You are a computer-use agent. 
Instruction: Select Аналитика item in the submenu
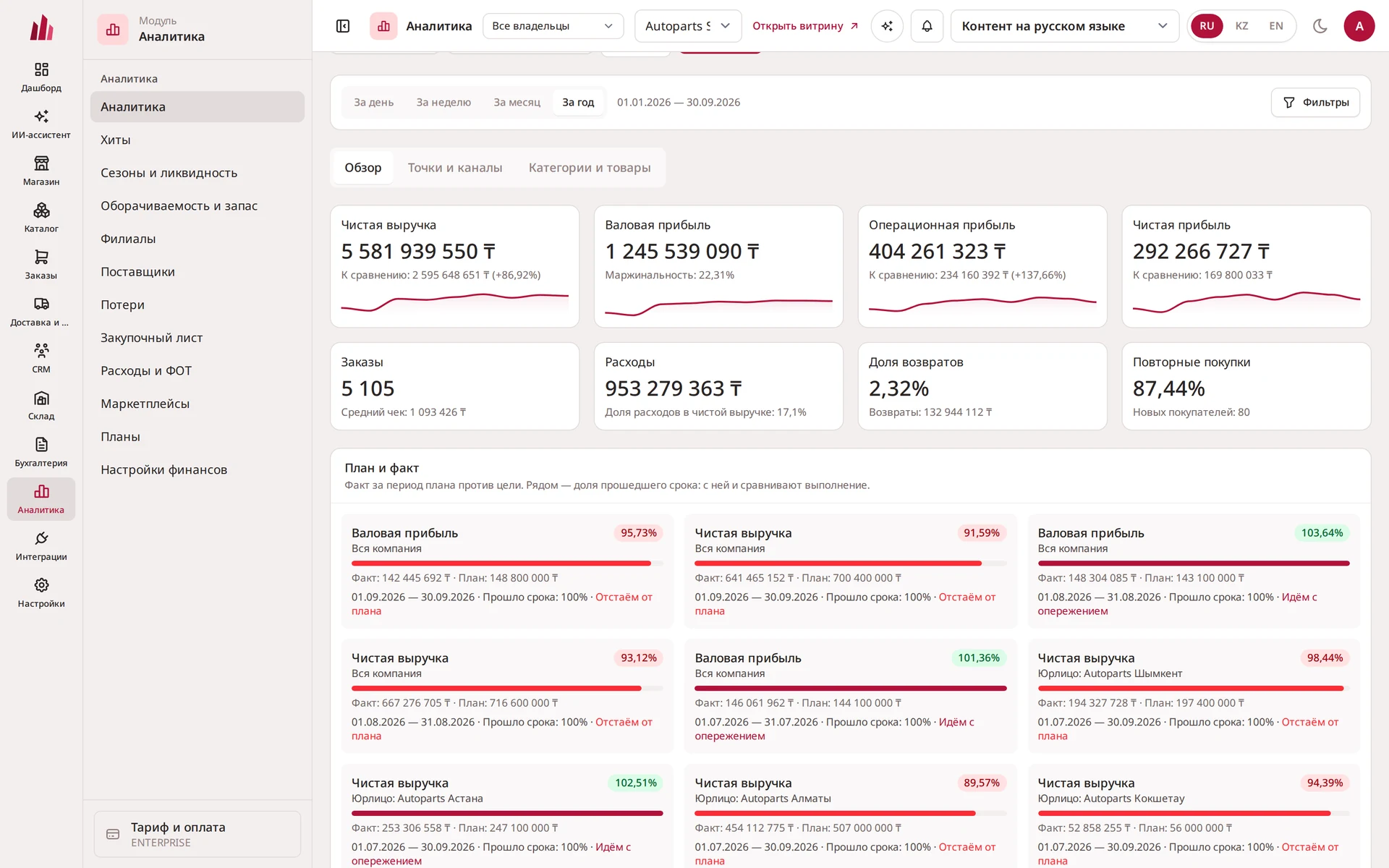click(x=197, y=107)
